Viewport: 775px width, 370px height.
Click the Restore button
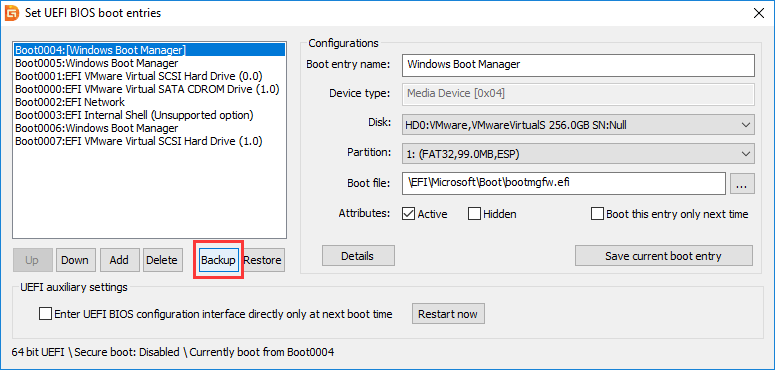point(263,260)
